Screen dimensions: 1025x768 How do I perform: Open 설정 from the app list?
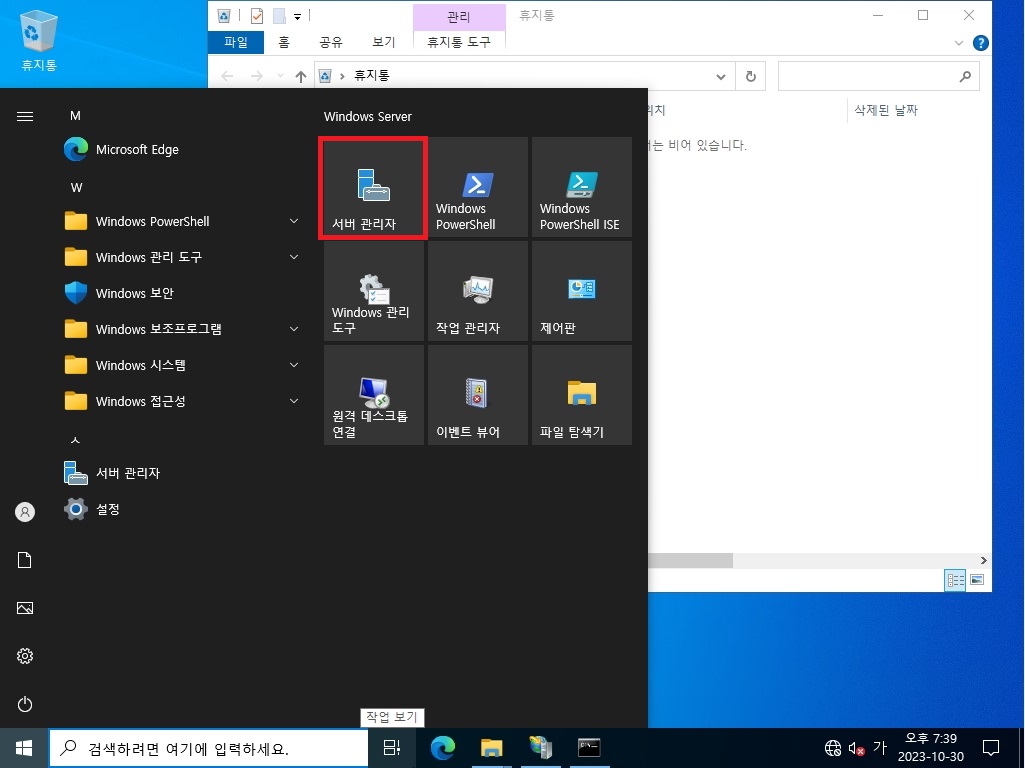click(x=183, y=509)
